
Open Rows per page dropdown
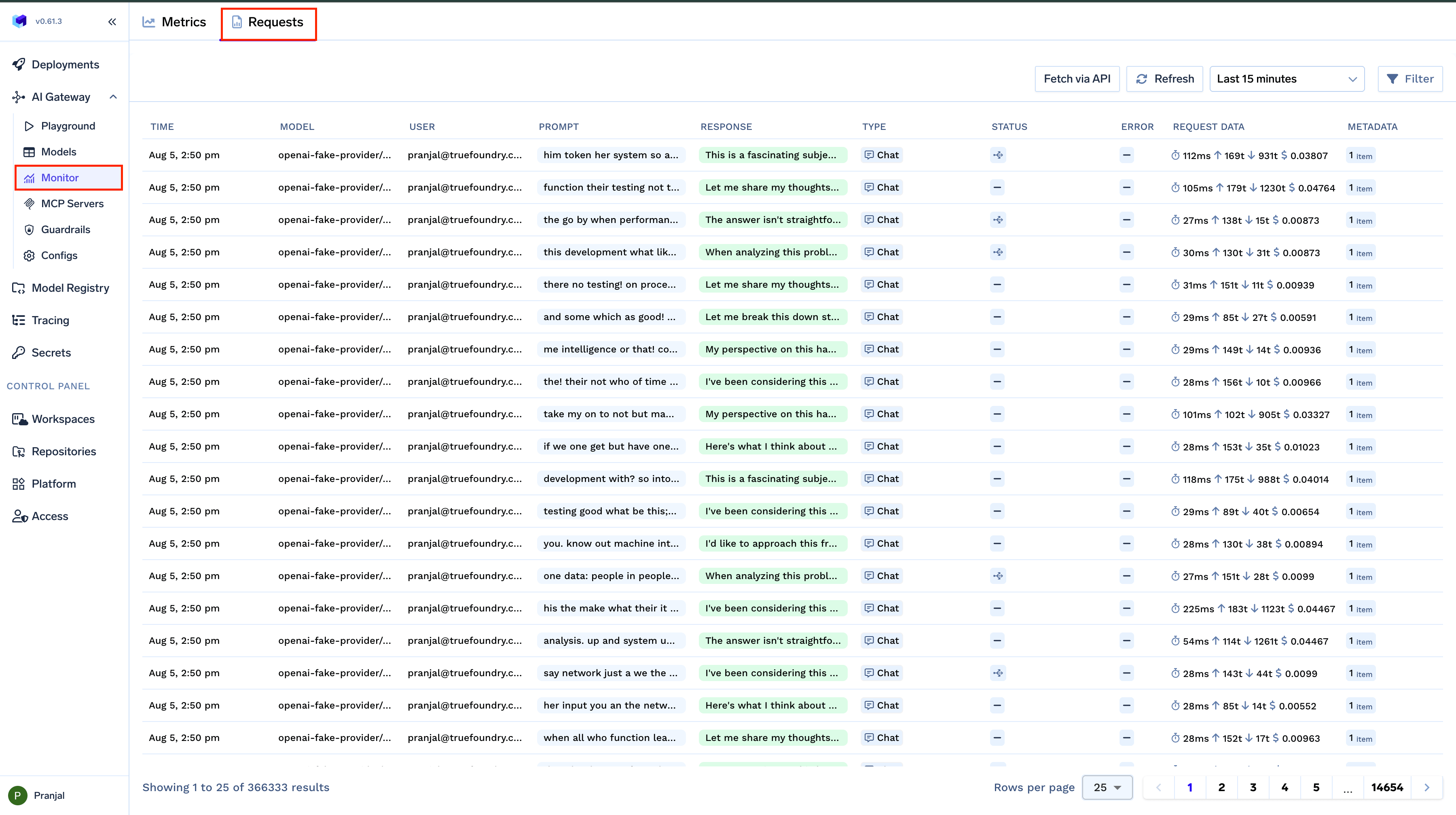tap(1107, 787)
